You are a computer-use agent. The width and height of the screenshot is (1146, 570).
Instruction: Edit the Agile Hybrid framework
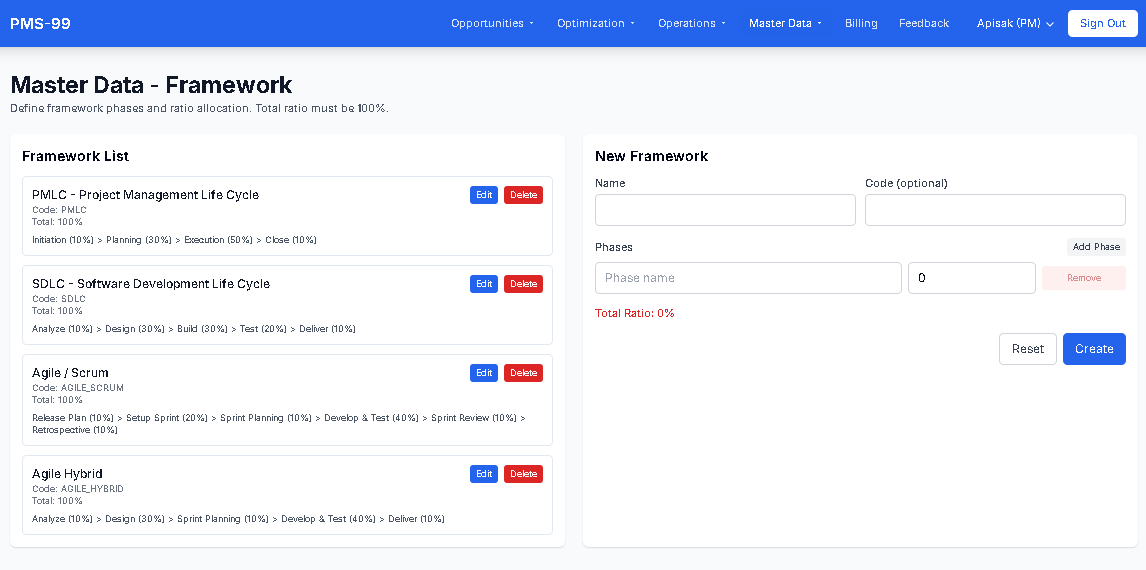pyautogui.click(x=484, y=474)
